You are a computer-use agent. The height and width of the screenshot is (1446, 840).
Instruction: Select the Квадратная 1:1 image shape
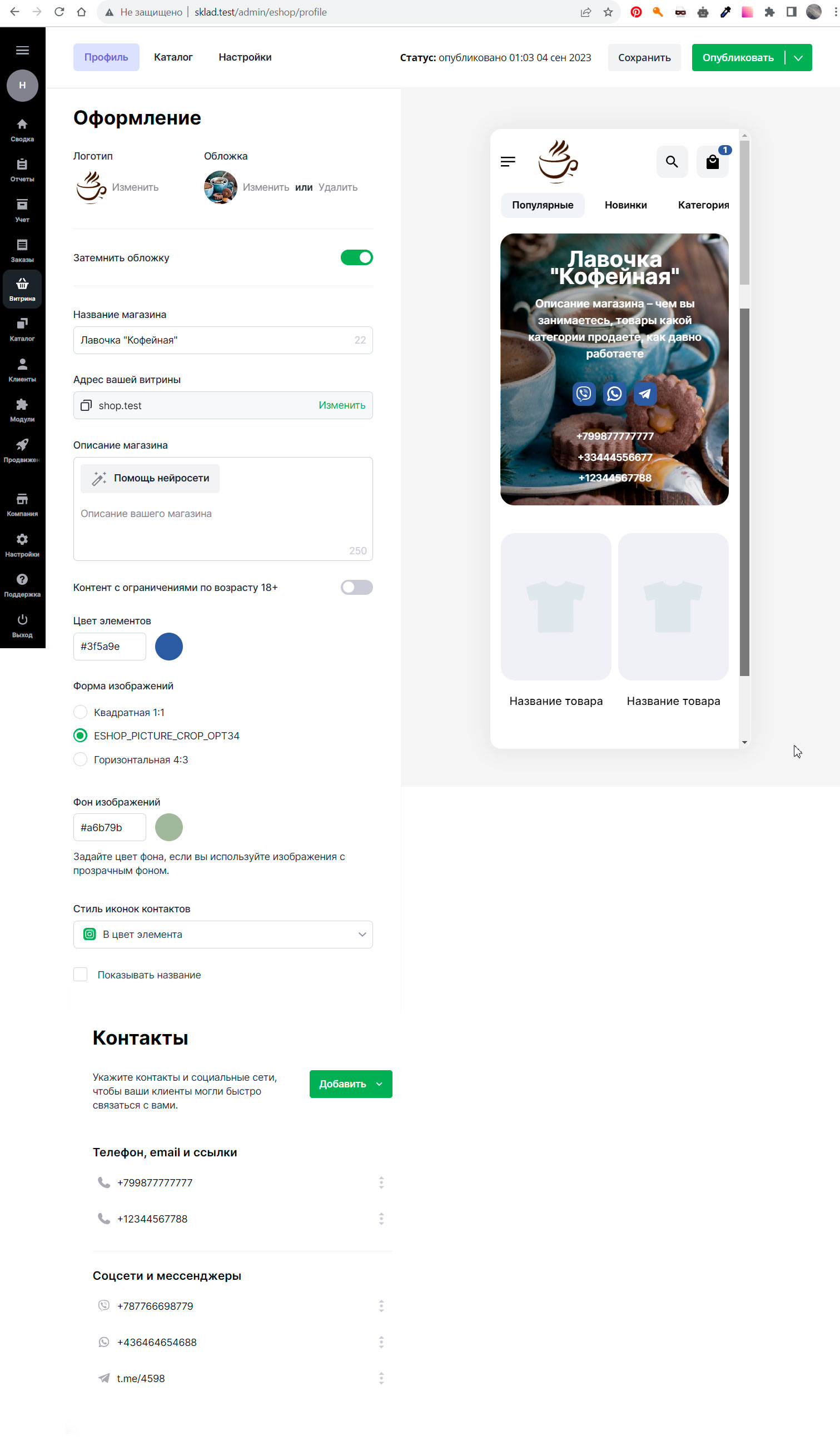click(80, 713)
